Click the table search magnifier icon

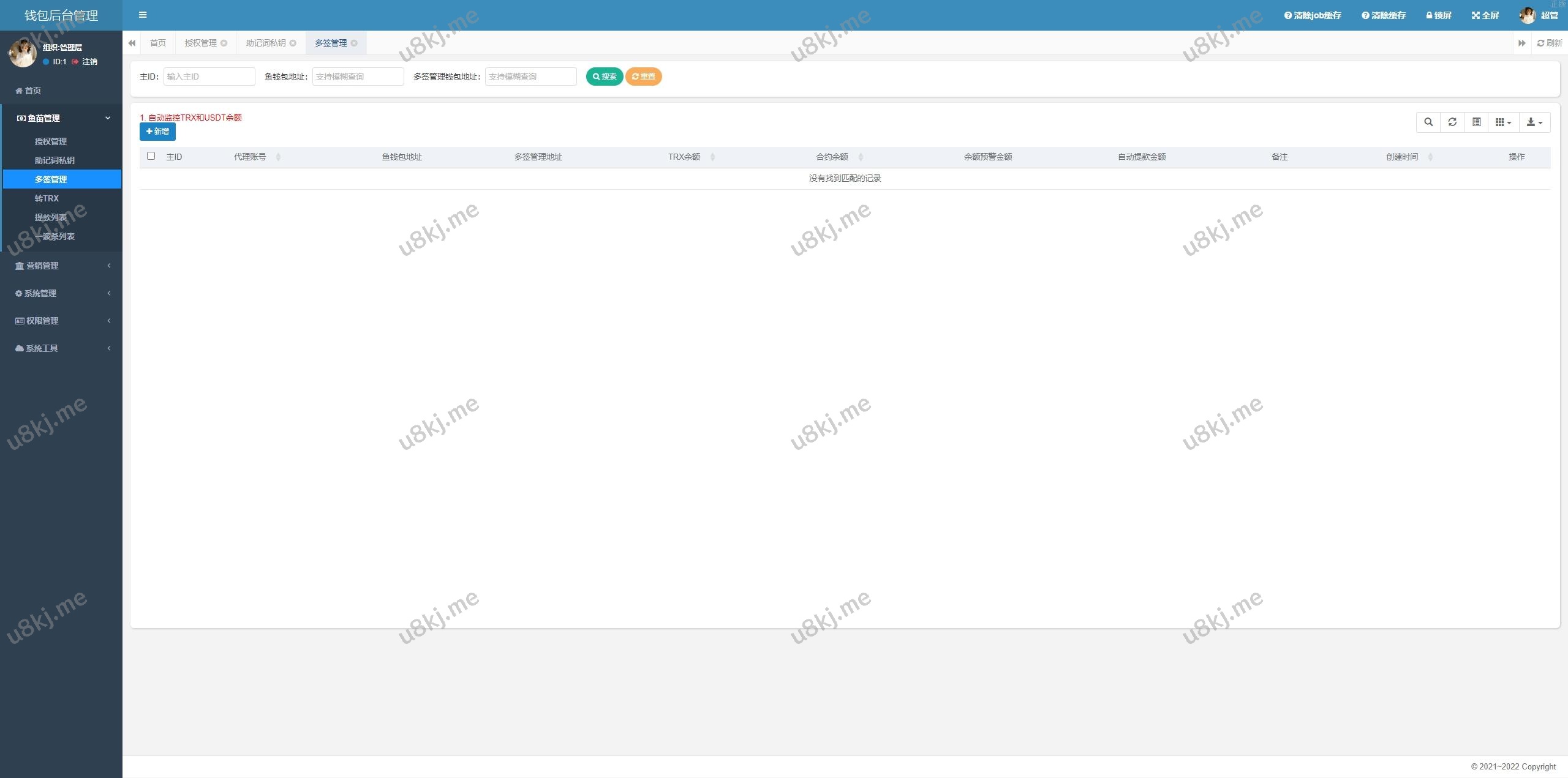(x=1428, y=122)
